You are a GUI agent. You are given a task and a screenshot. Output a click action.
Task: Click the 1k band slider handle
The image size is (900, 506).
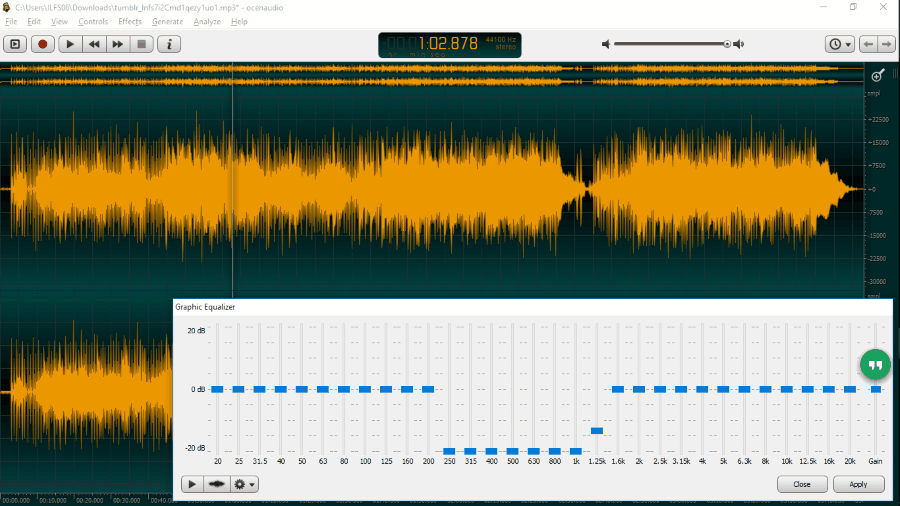point(576,451)
